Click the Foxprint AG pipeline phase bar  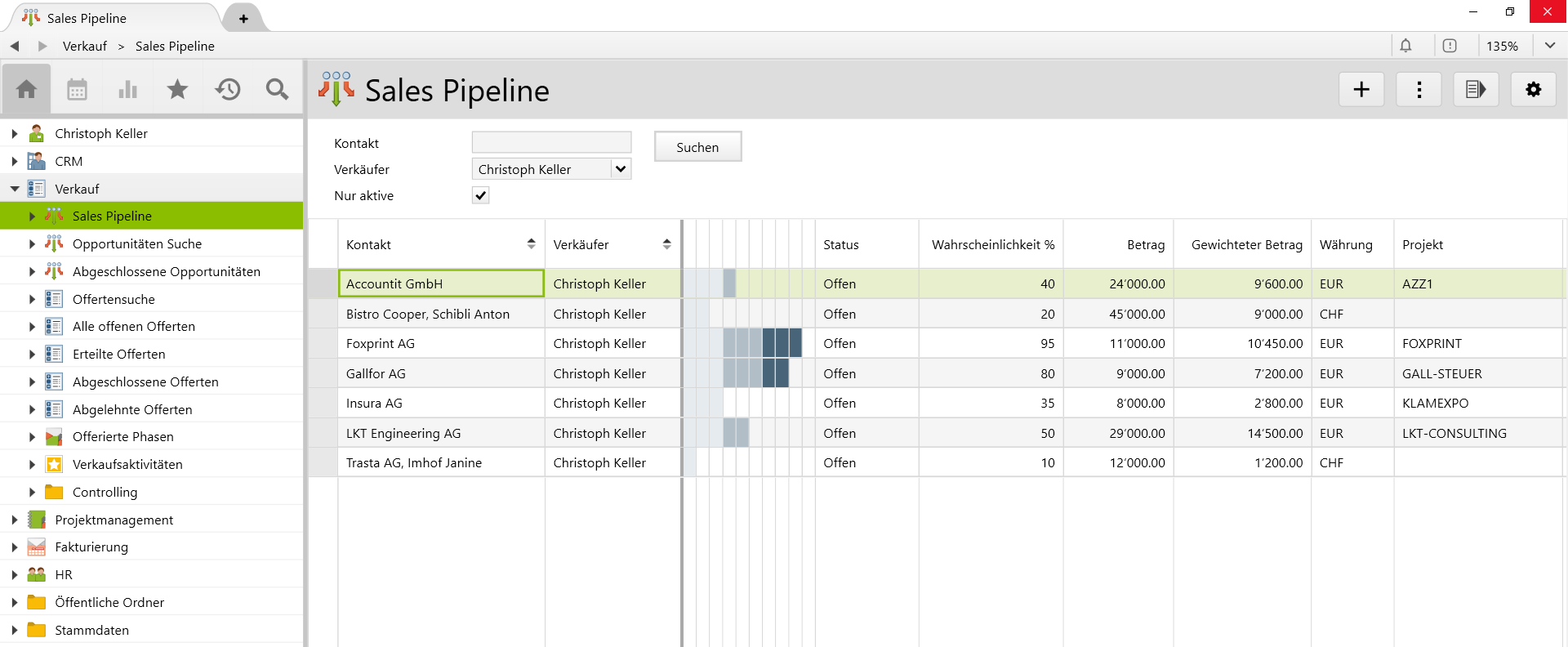click(x=762, y=343)
